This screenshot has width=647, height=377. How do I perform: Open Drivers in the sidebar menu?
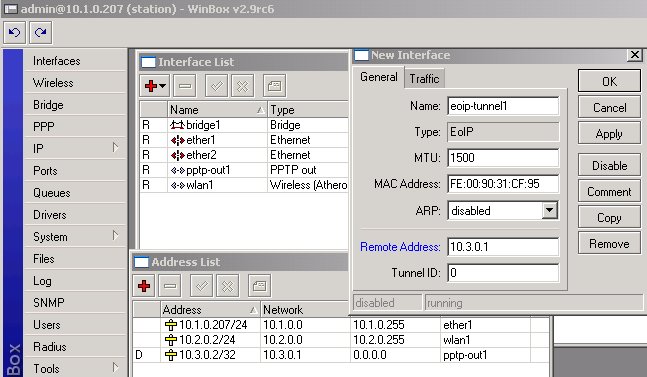point(75,215)
